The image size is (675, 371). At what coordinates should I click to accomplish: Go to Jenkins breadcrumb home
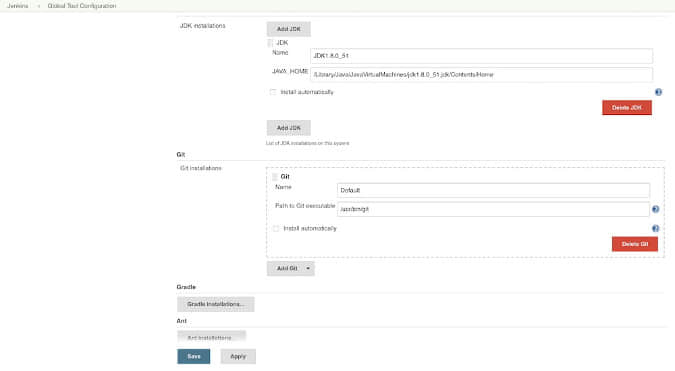[x=17, y=6]
